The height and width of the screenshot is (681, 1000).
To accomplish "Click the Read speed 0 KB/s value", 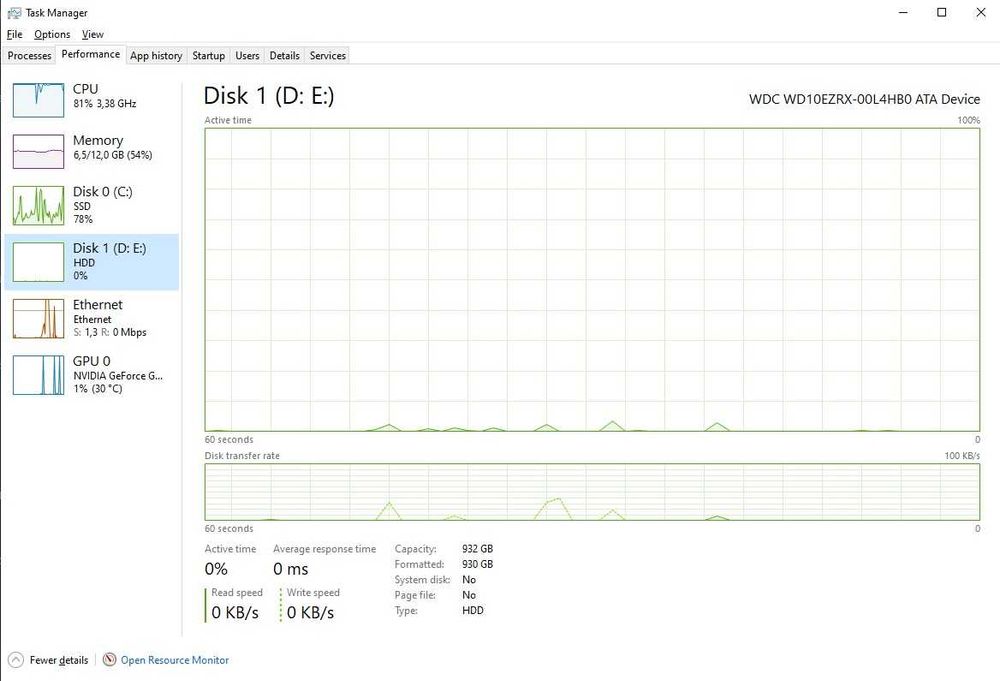I will point(235,612).
